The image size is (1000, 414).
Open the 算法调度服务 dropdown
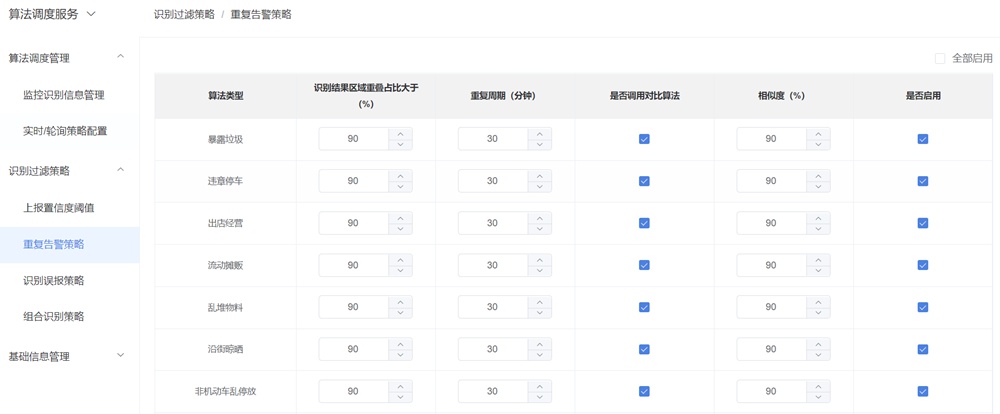pos(52,14)
